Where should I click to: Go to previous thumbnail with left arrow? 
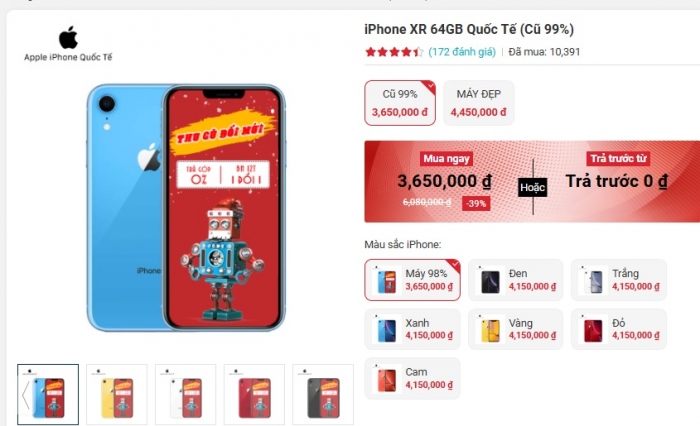tap(25, 395)
